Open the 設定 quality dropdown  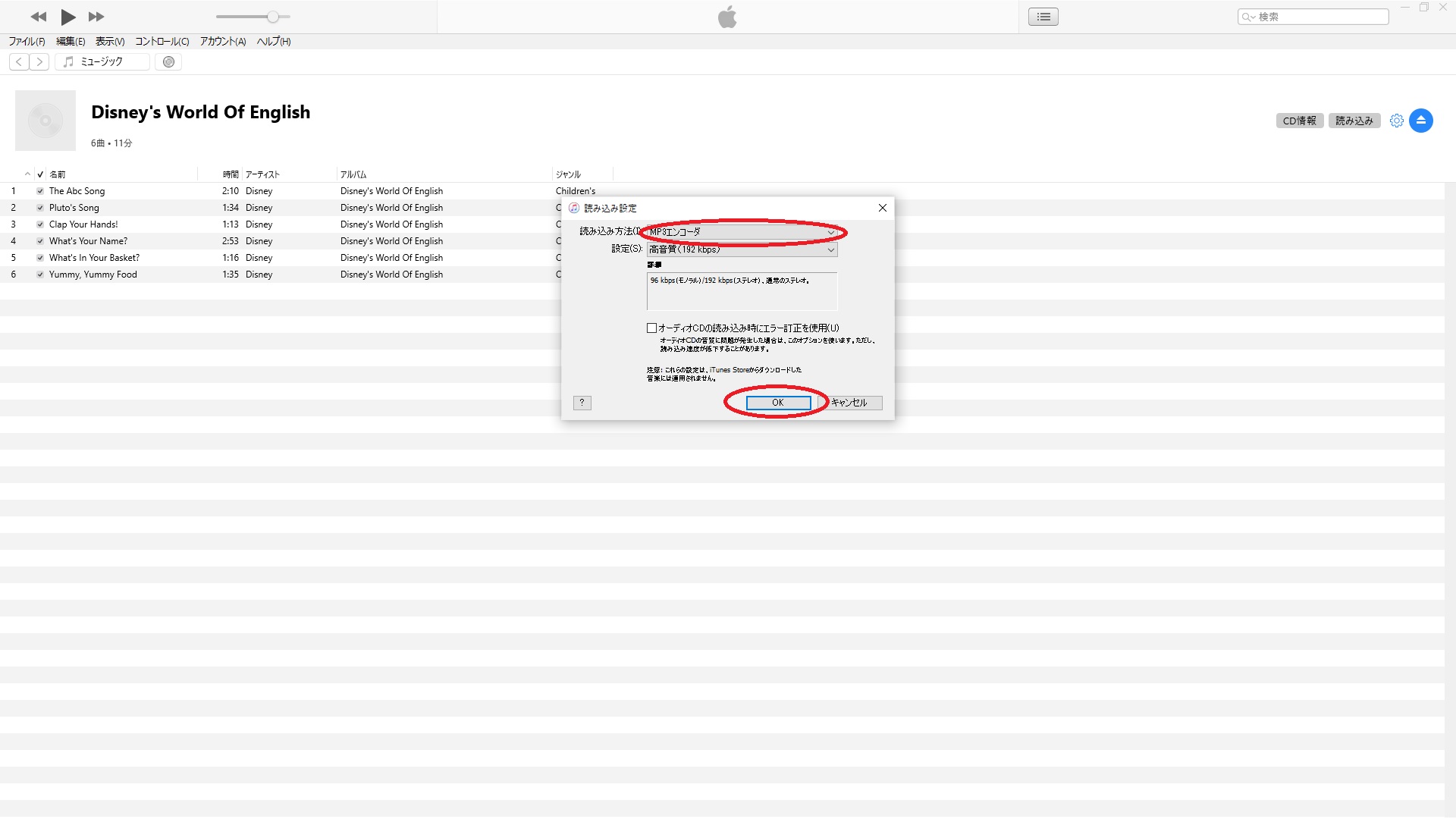pos(742,249)
